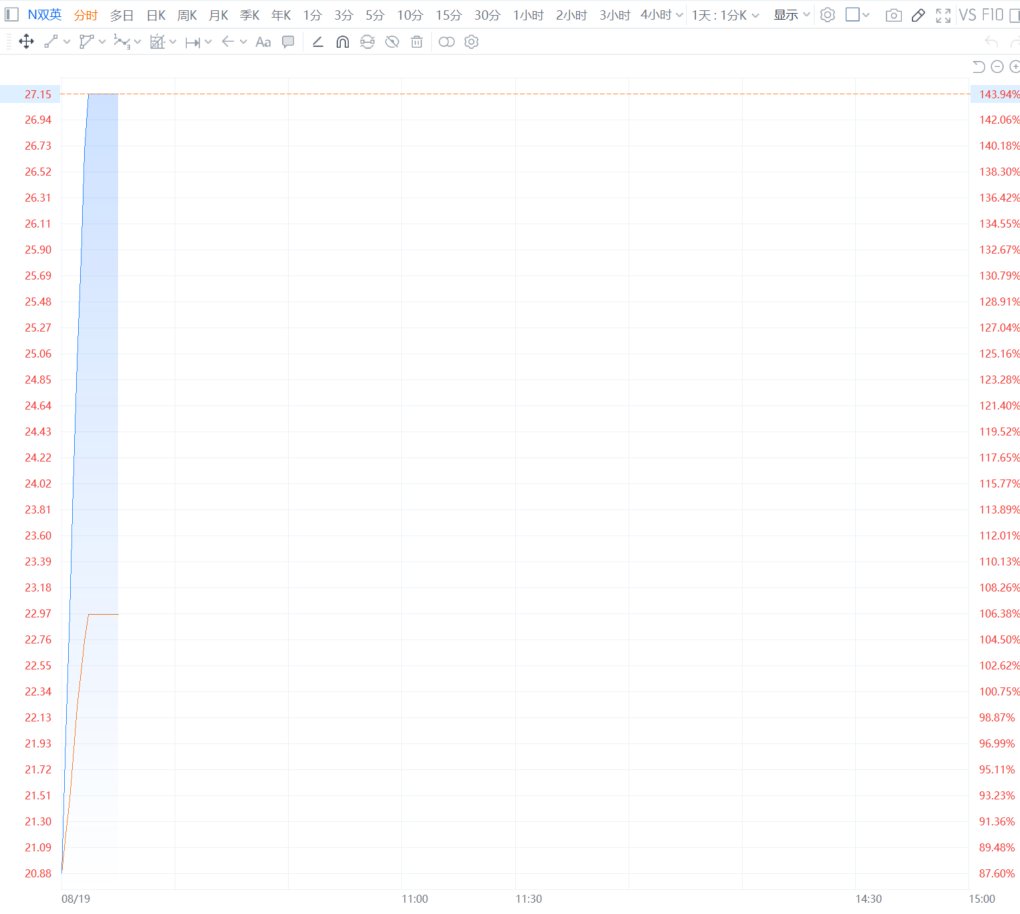Click the 22.97 price axis label
This screenshot has width=1020, height=914.
point(38,613)
